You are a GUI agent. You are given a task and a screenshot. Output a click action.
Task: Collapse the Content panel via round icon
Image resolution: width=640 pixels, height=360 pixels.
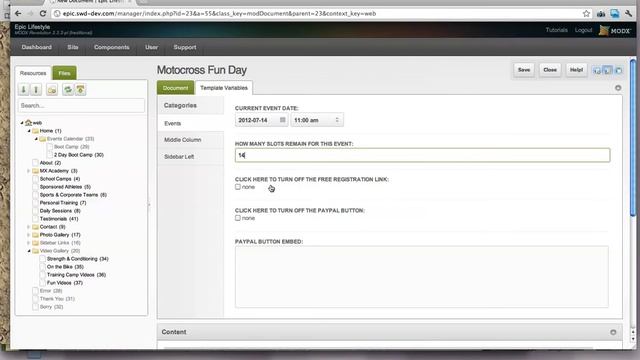[613, 332]
